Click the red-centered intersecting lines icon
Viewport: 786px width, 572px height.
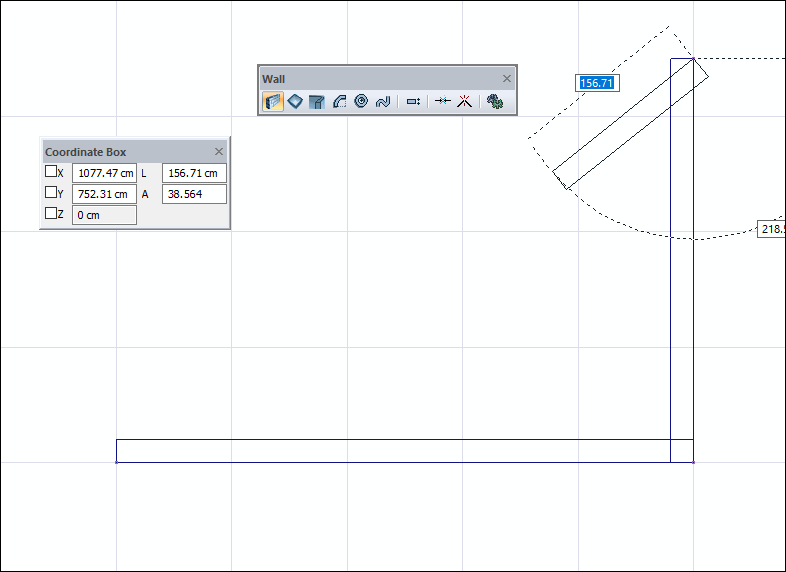[x=463, y=101]
